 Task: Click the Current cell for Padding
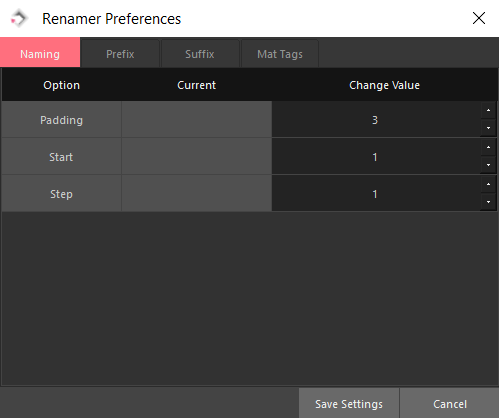coord(197,120)
